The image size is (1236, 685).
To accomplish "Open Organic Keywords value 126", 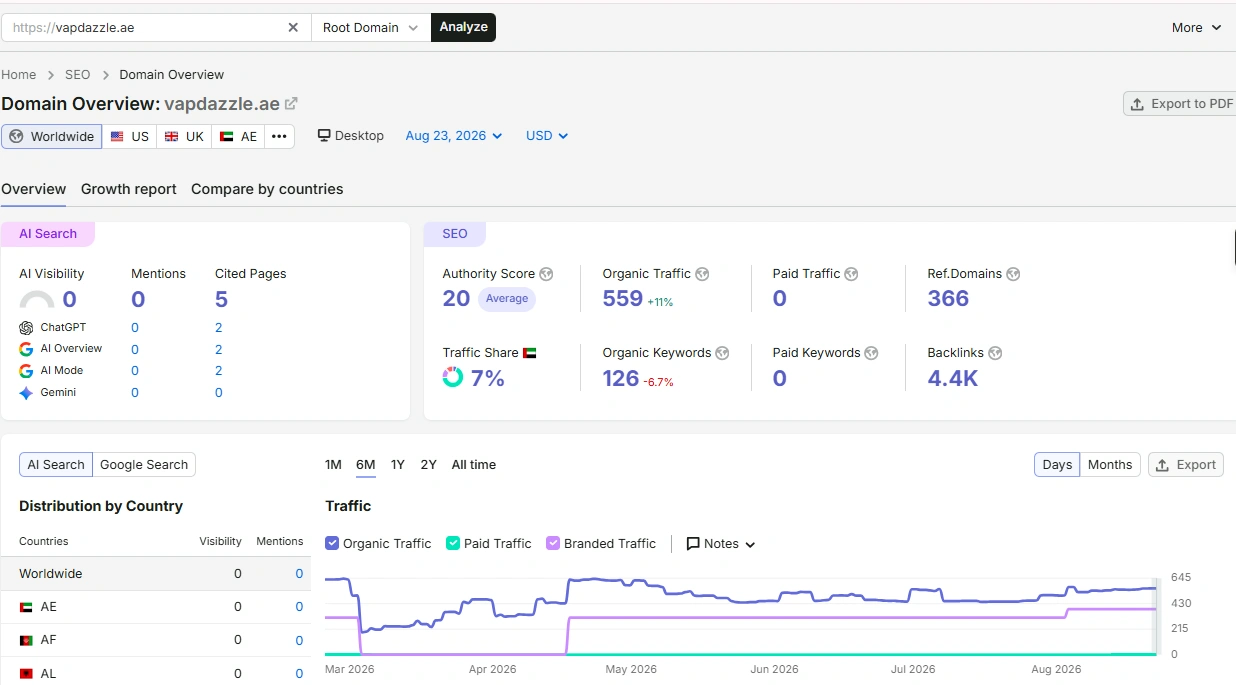I will 621,378.
